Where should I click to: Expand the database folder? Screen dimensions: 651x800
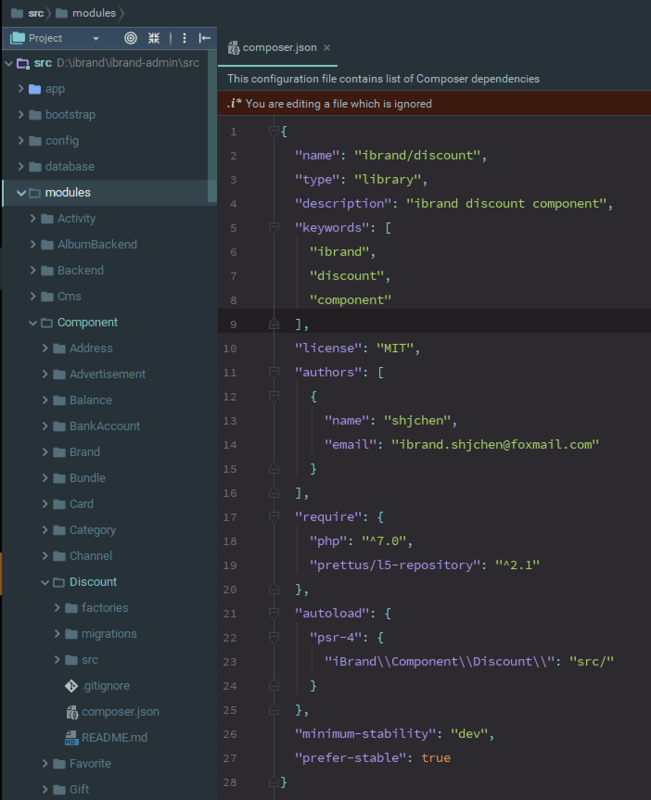(21, 166)
